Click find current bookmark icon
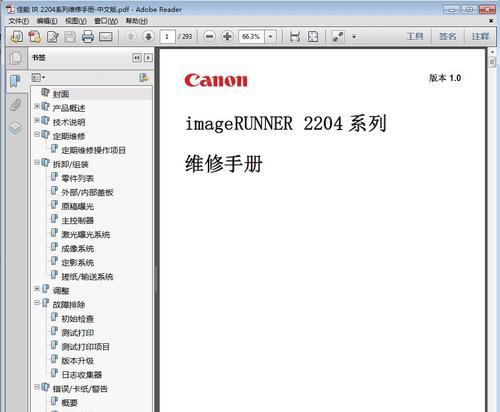Viewport: 500px width, 412px height. pos(144,78)
